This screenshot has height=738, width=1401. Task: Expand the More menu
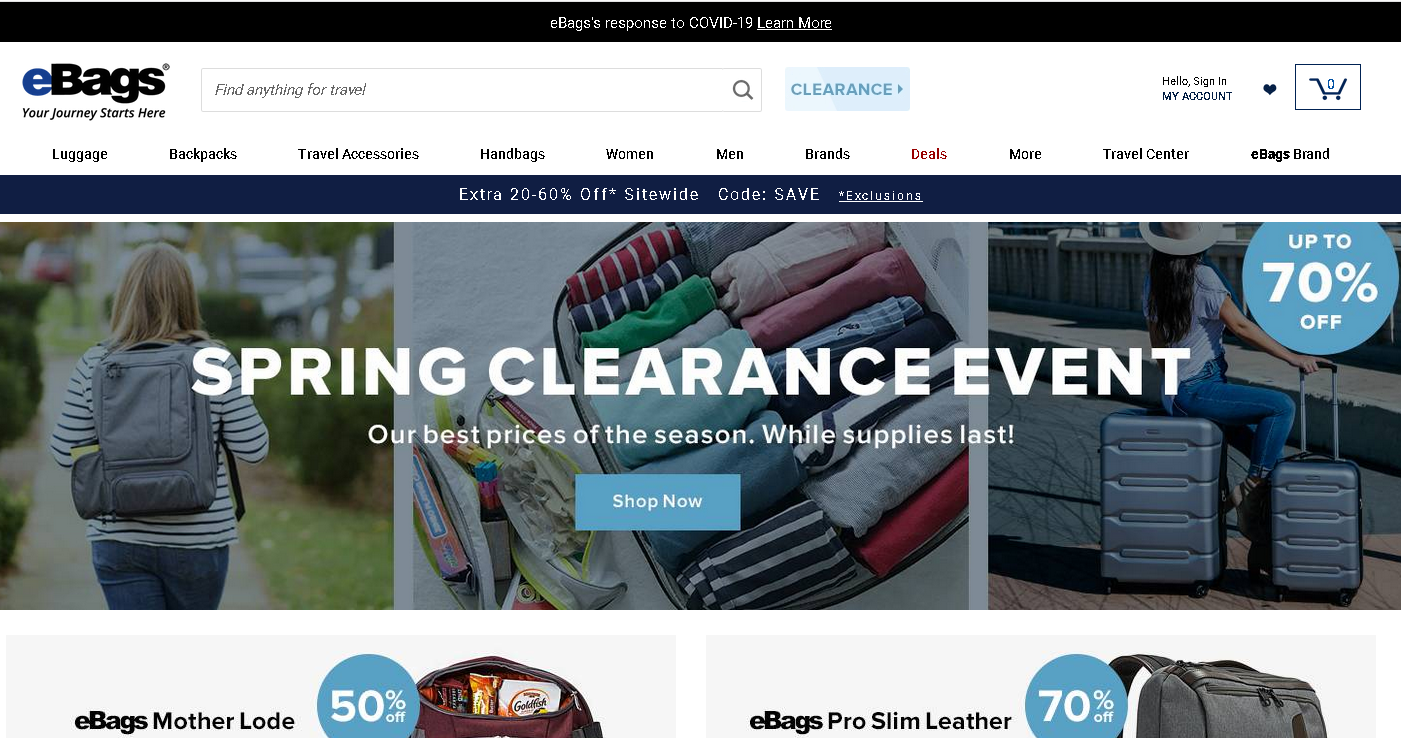(x=1025, y=154)
